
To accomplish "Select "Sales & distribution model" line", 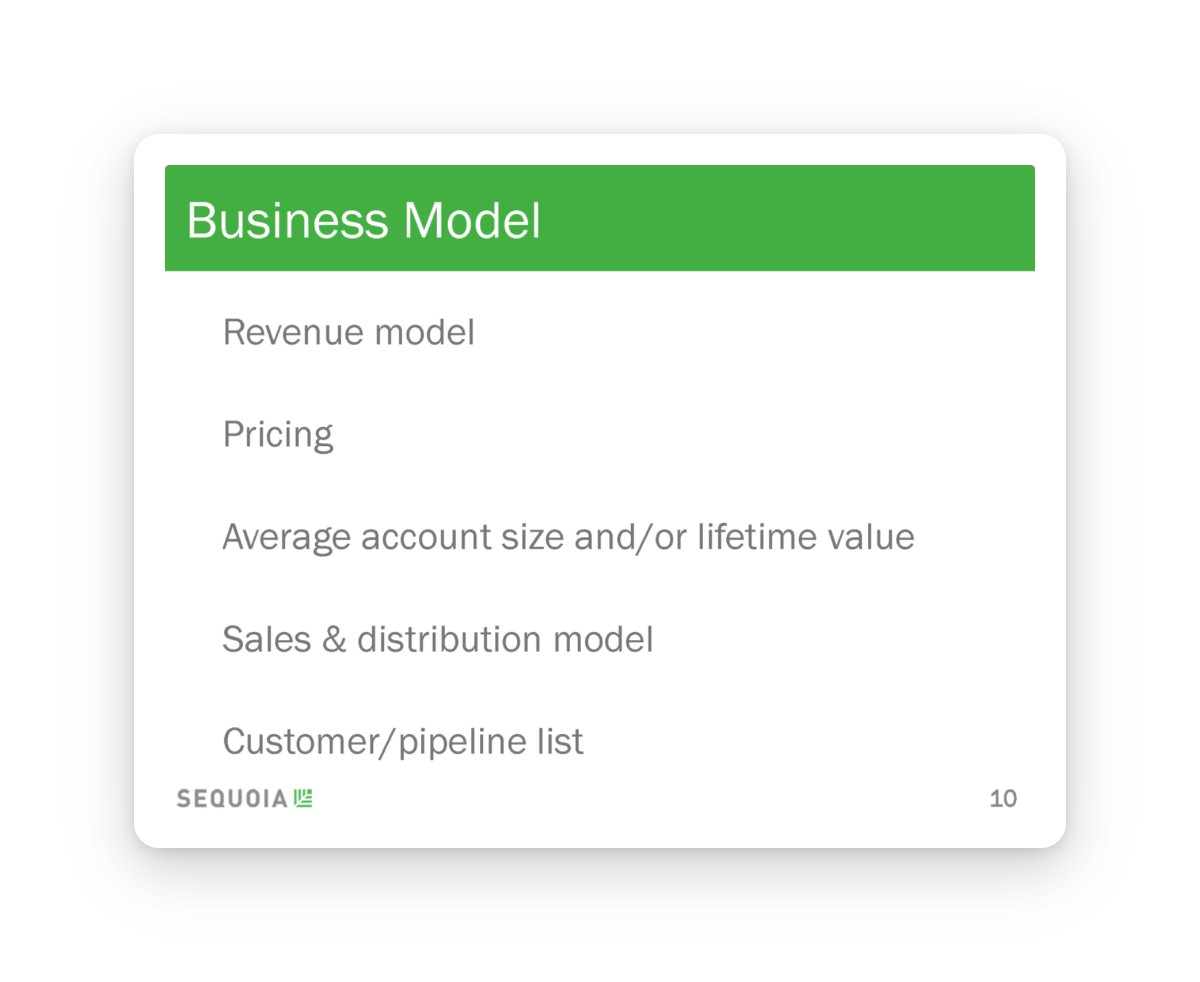I will [x=437, y=639].
